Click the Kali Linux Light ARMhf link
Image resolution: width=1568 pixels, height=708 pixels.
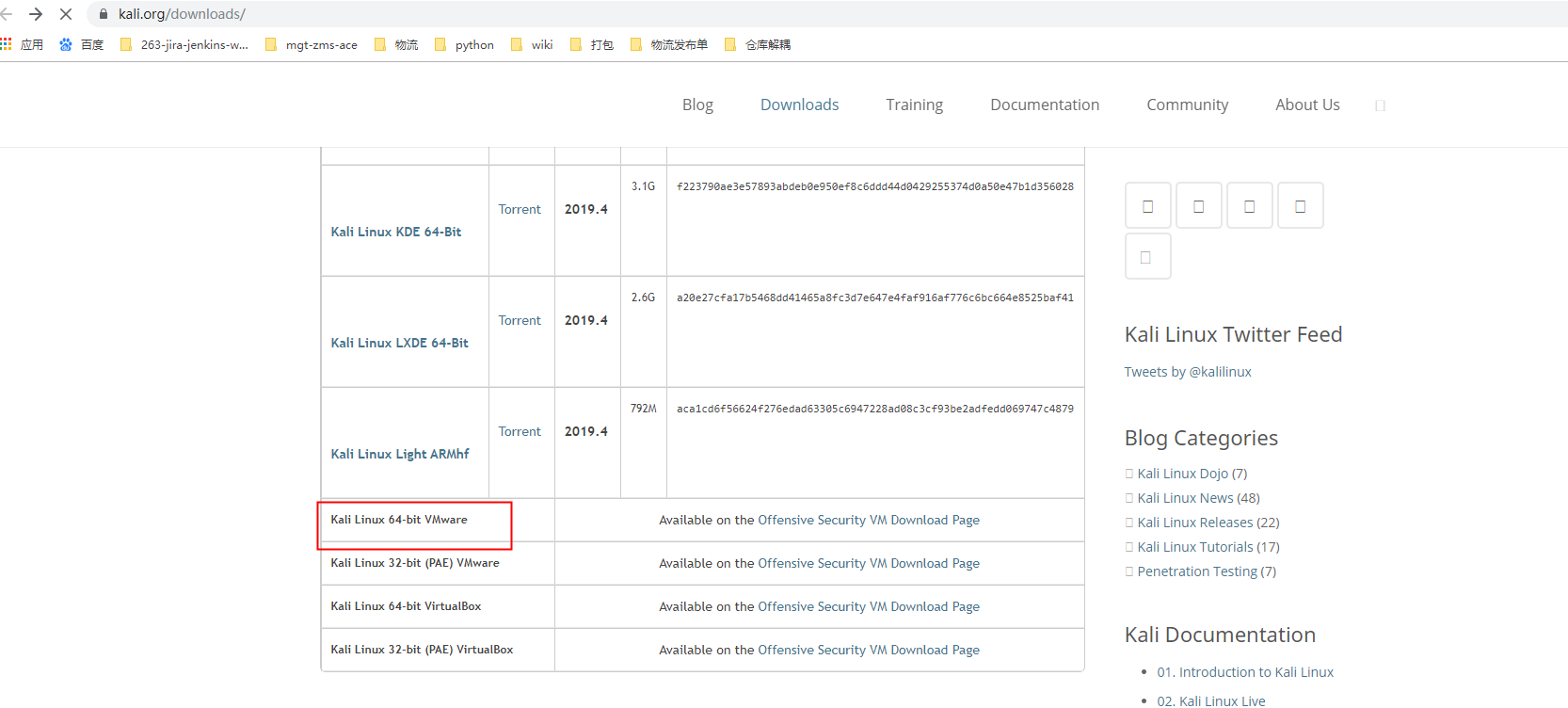400,454
